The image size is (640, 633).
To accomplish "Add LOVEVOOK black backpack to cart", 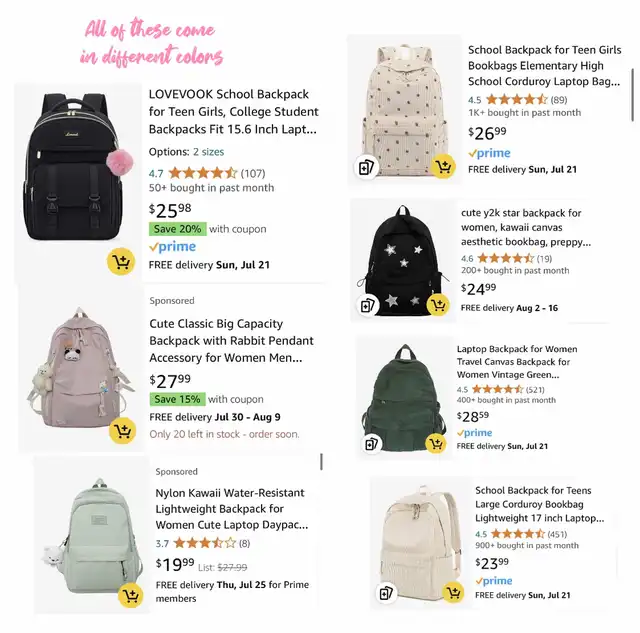I will [x=121, y=261].
